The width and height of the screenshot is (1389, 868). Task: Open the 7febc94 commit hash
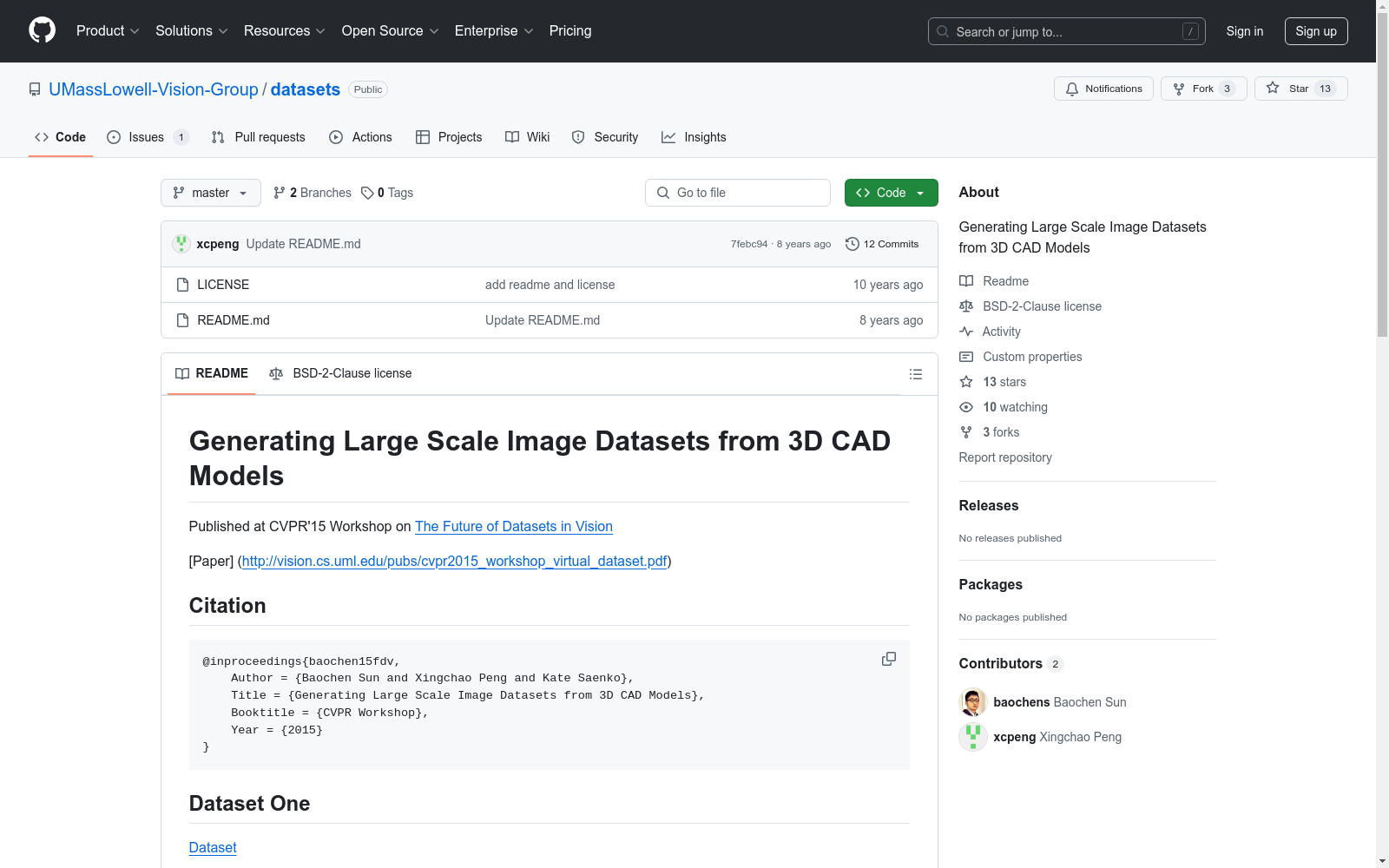pyautogui.click(x=749, y=244)
